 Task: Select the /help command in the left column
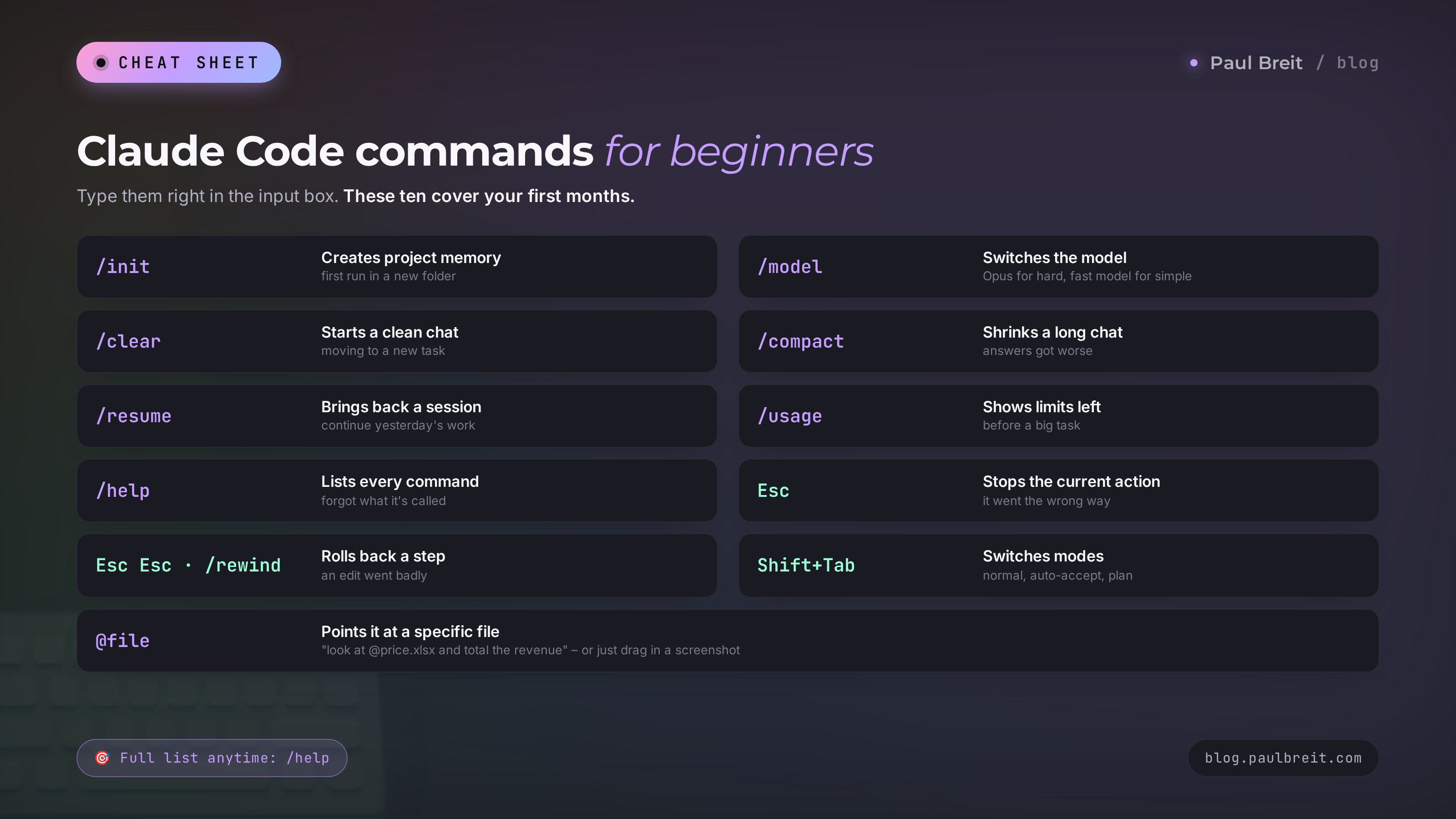coord(123,490)
